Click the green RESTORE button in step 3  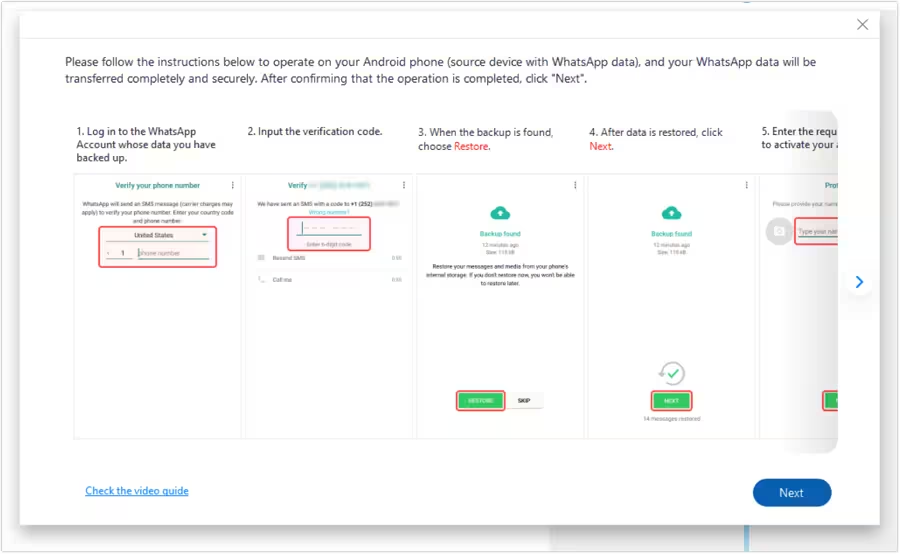click(481, 400)
